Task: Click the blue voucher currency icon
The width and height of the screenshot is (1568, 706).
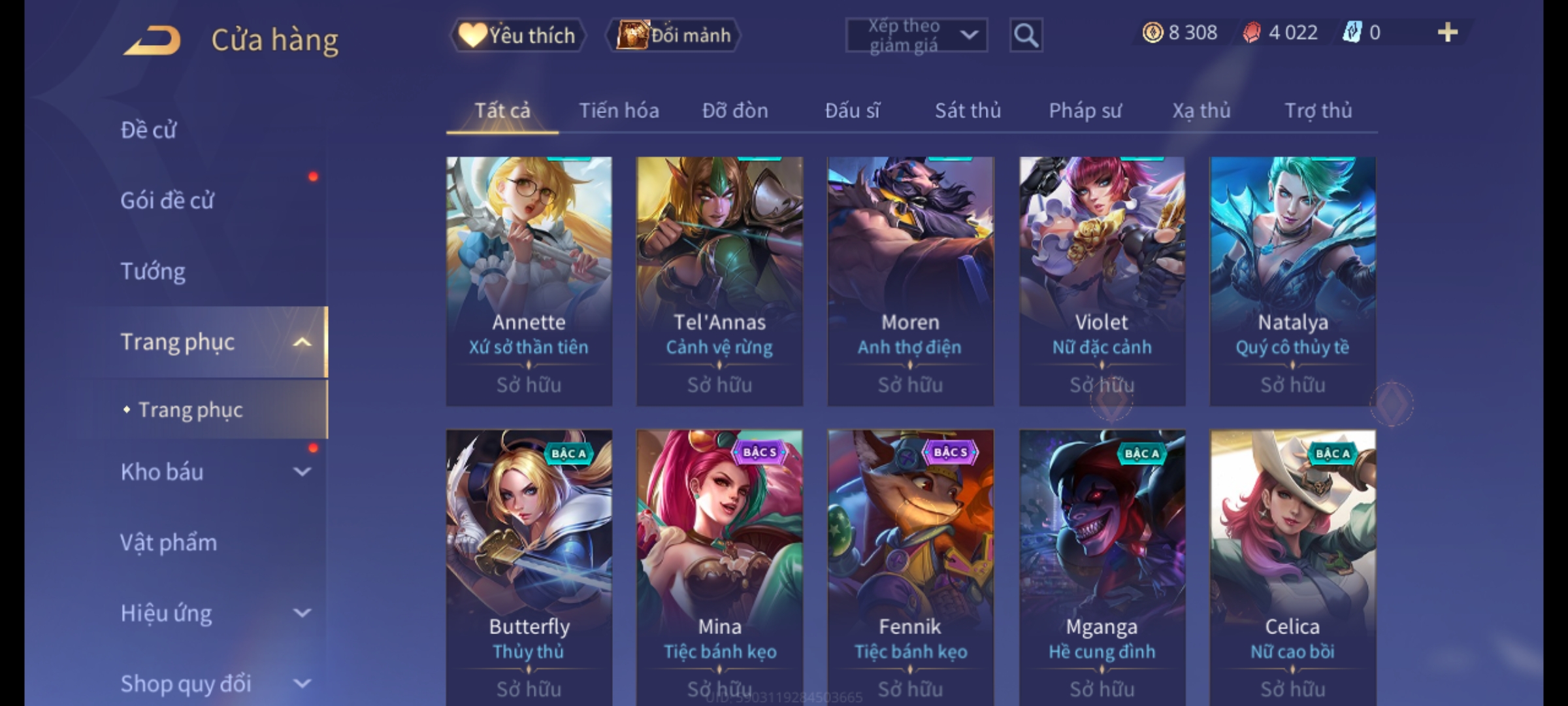Action: 1352,32
